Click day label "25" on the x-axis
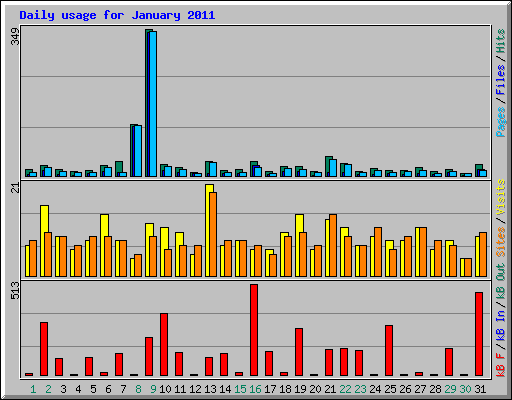Image resolution: width=512 pixels, height=400 pixels. click(390, 389)
